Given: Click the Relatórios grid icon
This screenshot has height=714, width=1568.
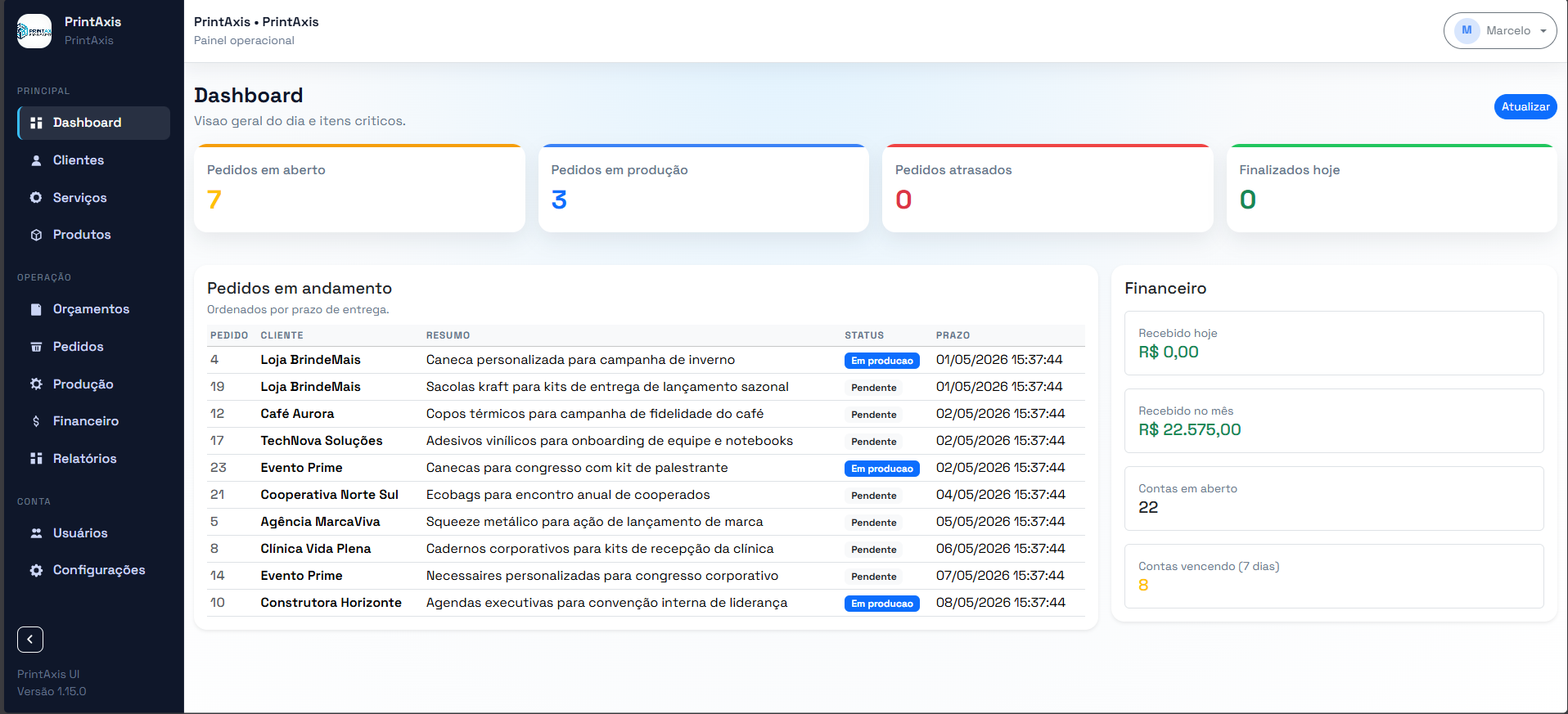Looking at the screenshot, I should (x=36, y=459).
